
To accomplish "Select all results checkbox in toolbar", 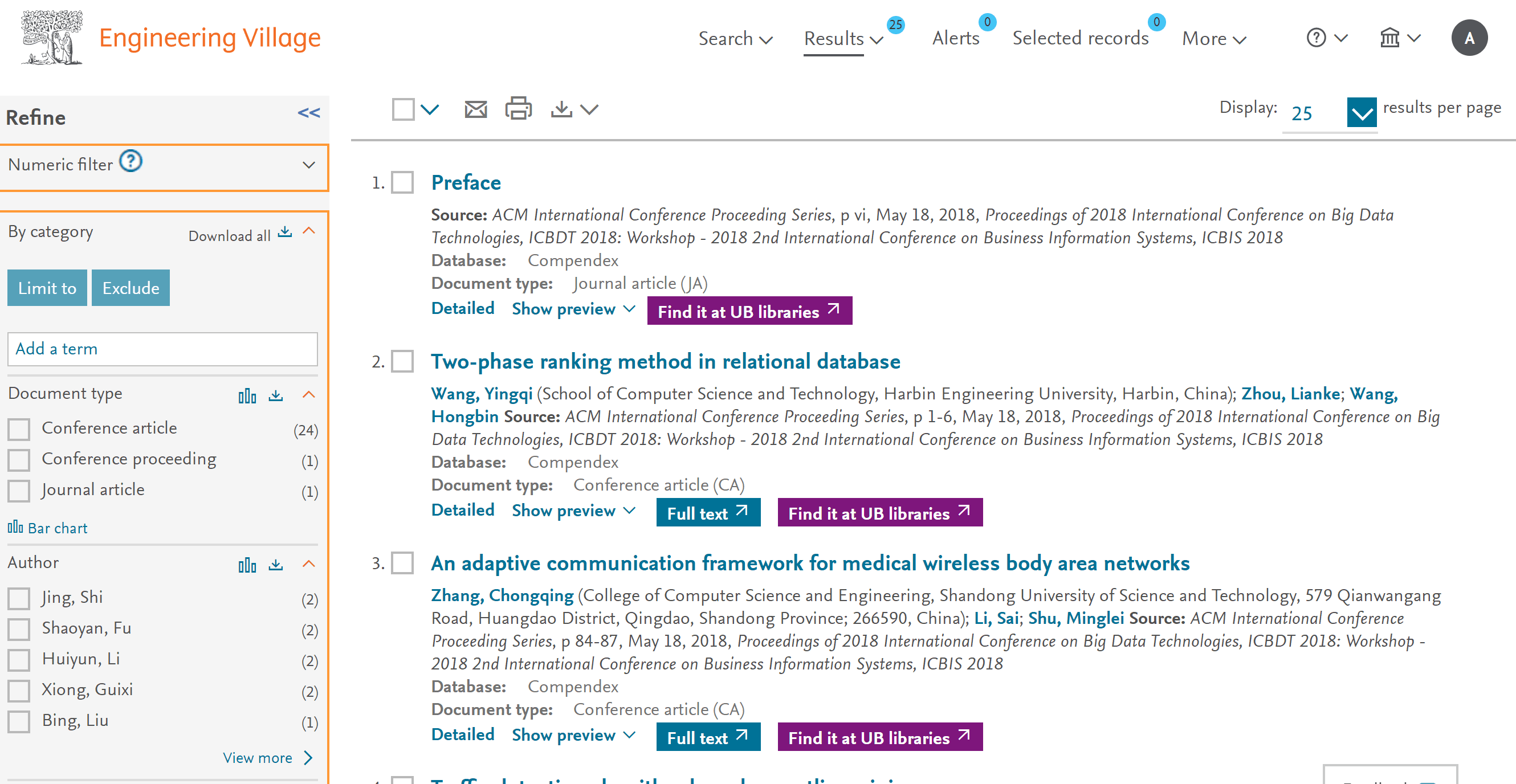I will click(403, 109).
